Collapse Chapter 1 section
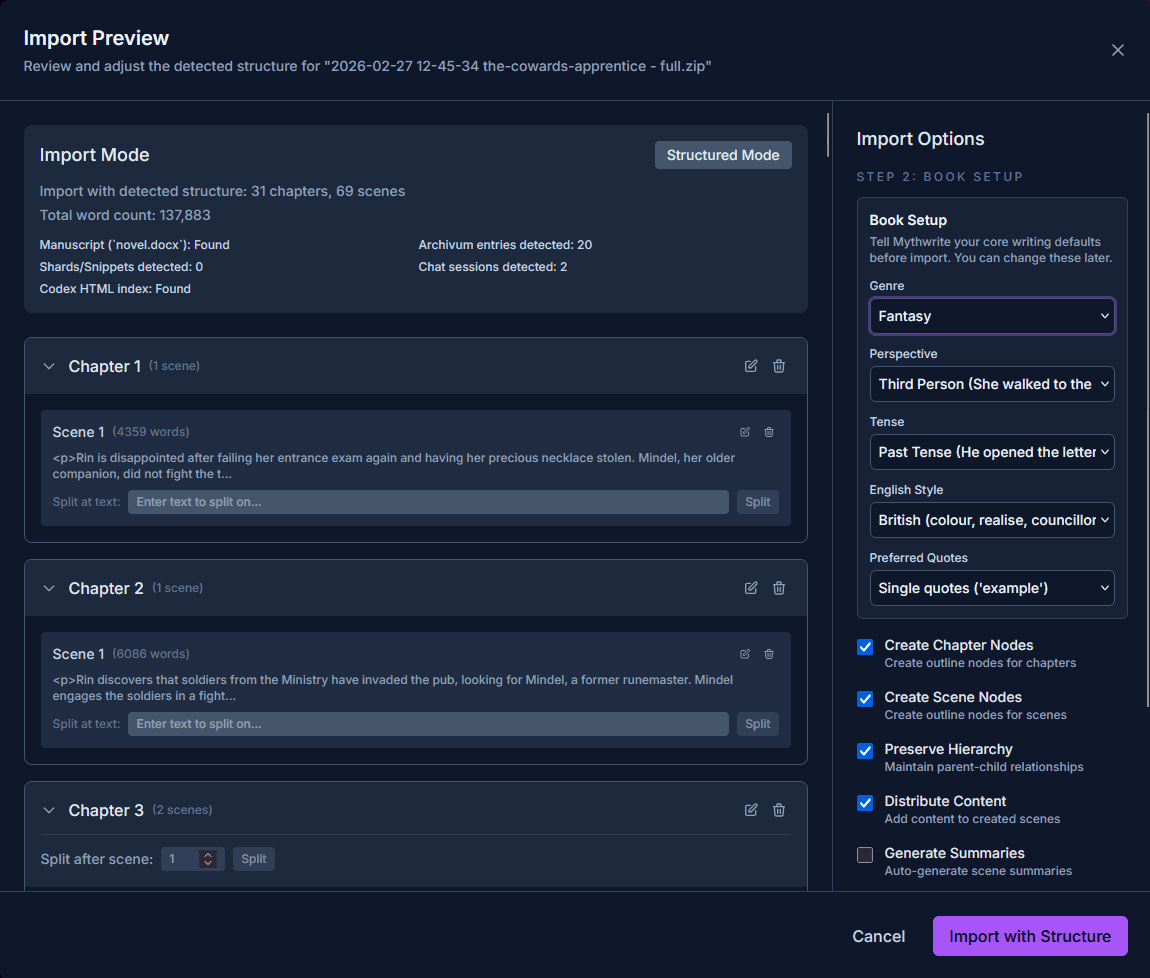Viewport: 1150px width, 978px height. (x=49, y=366)
